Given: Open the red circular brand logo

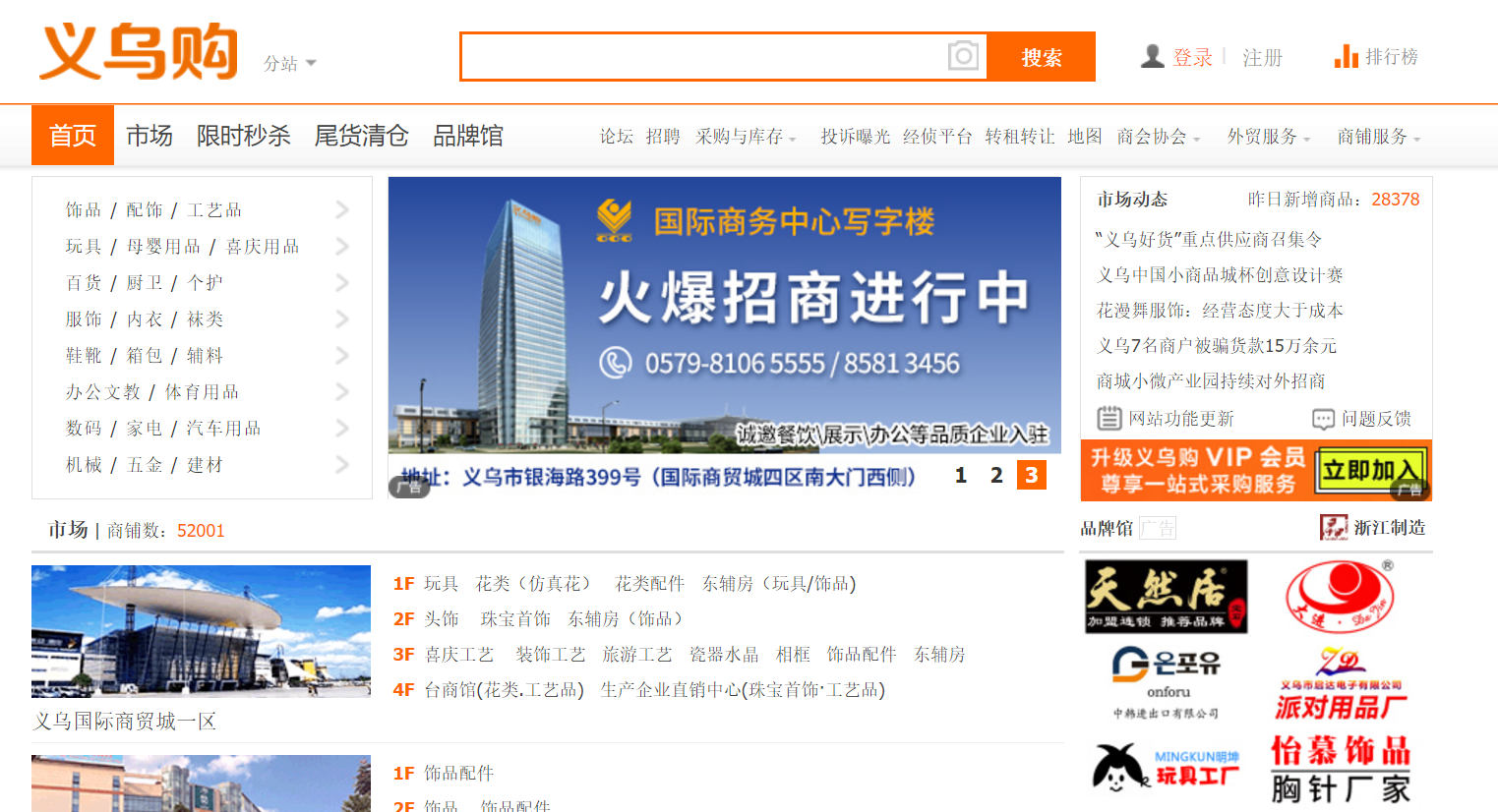Looking at the screenshot, I should click(x=1340, y=596).
